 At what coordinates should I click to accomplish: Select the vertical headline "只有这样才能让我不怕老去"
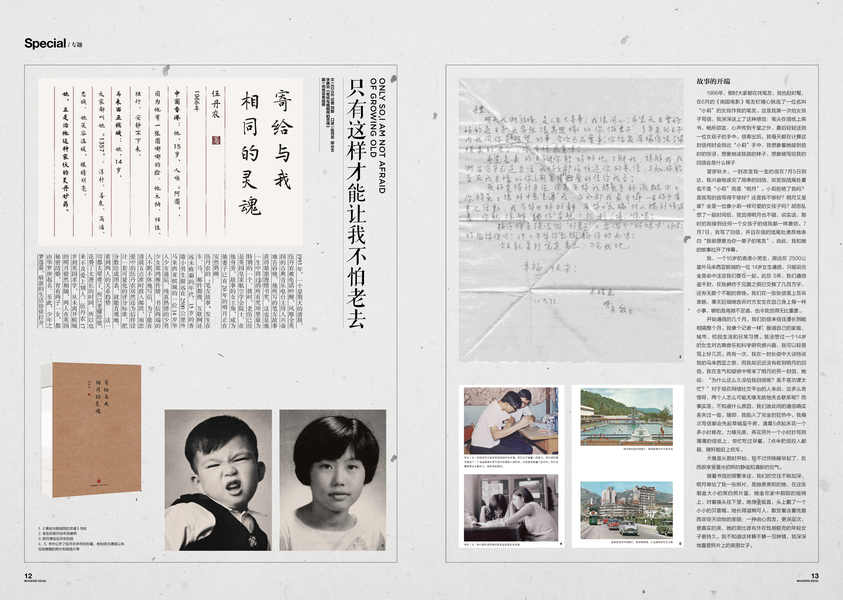[355, 203]
